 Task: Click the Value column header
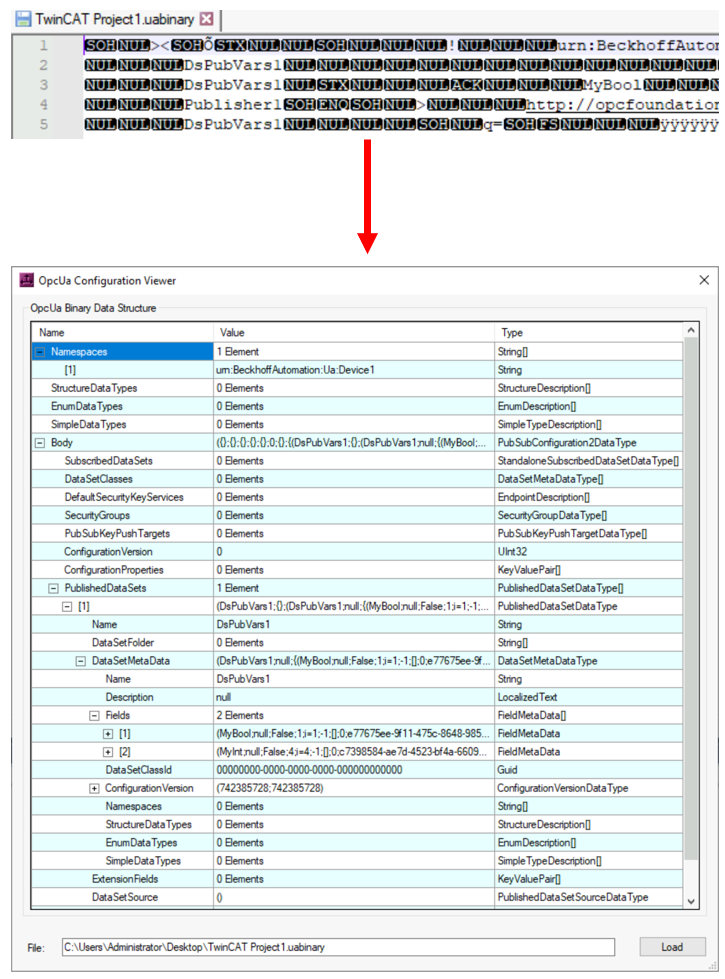(353, 332)
